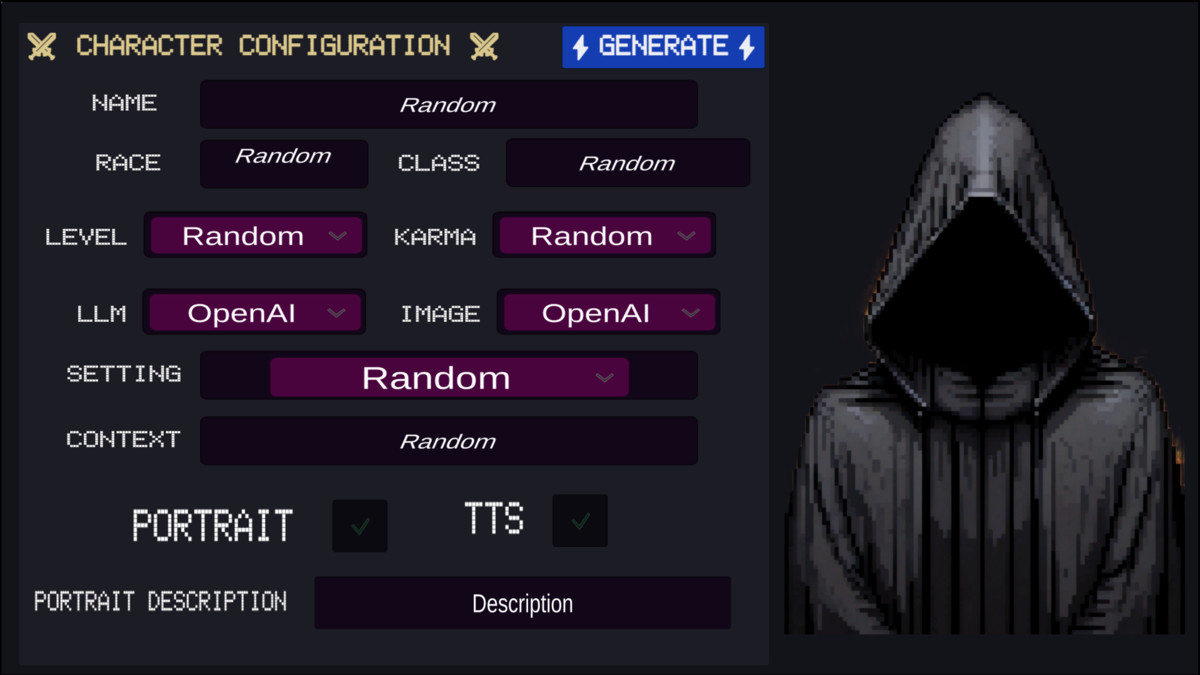The image size is (1200, 675).
Task: Click the Character Configuration title
Action: tap(263, 46)
